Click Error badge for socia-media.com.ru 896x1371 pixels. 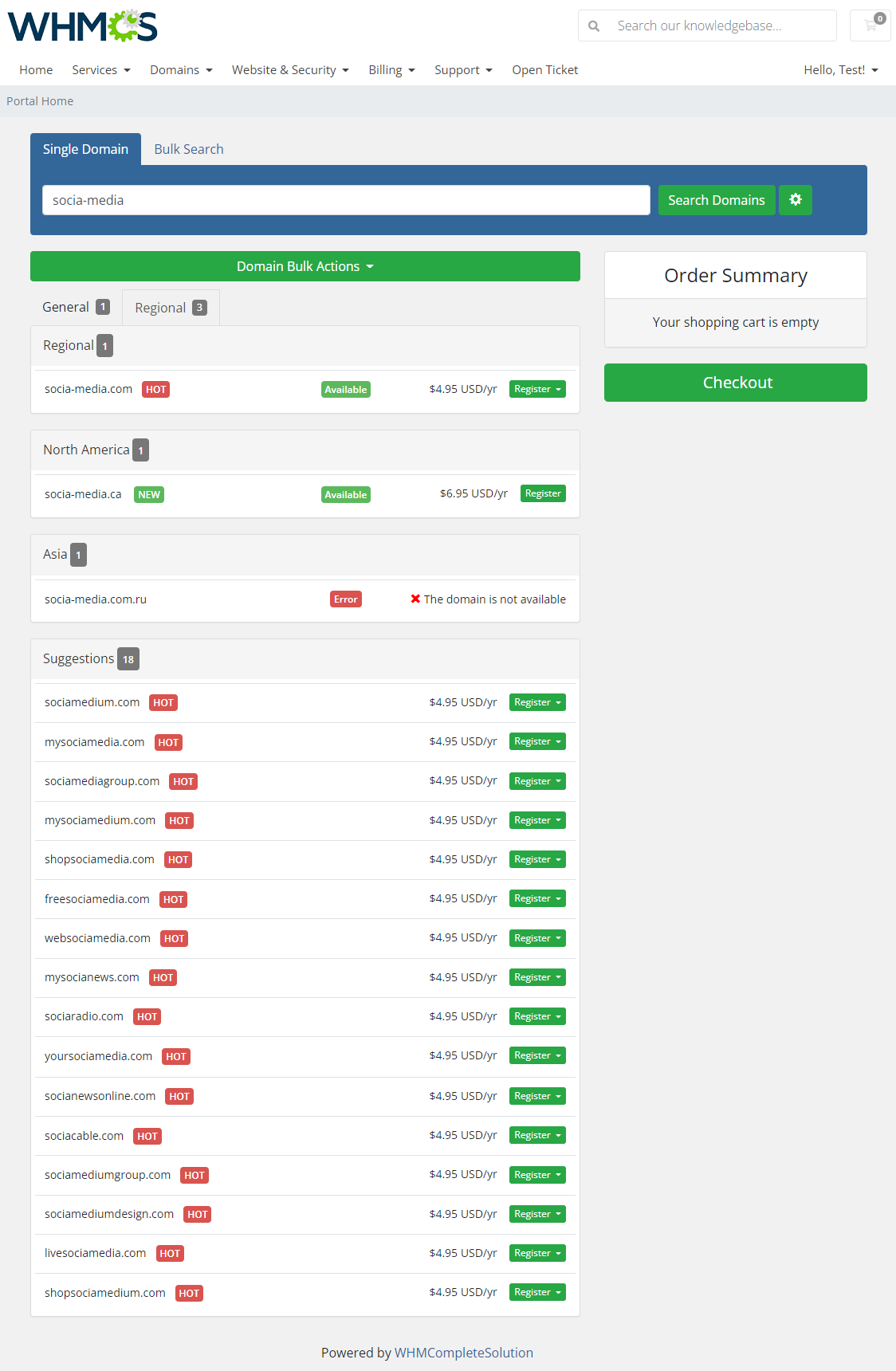pyautogui.click(x=346, y=599)
